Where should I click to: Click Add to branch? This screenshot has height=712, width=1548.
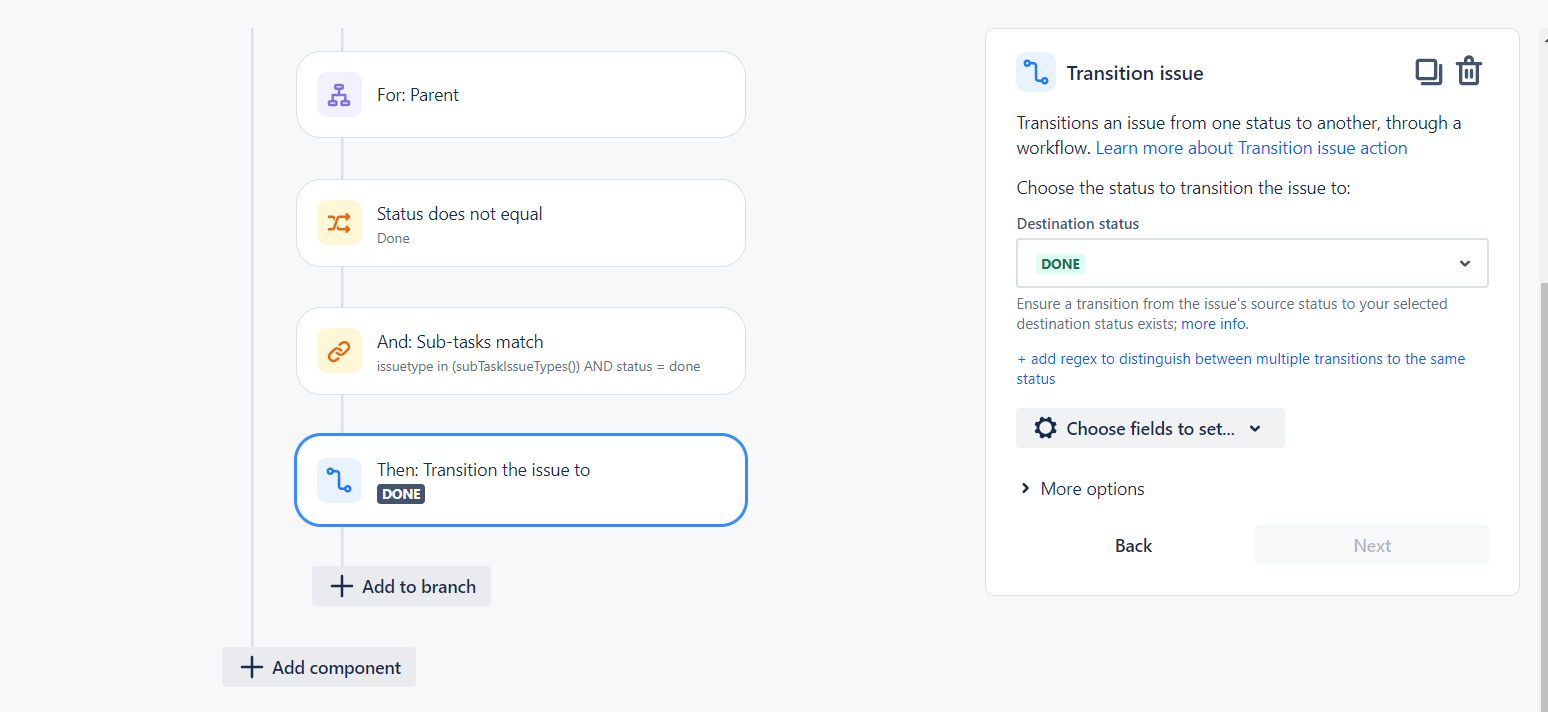(x=401, y=586)
